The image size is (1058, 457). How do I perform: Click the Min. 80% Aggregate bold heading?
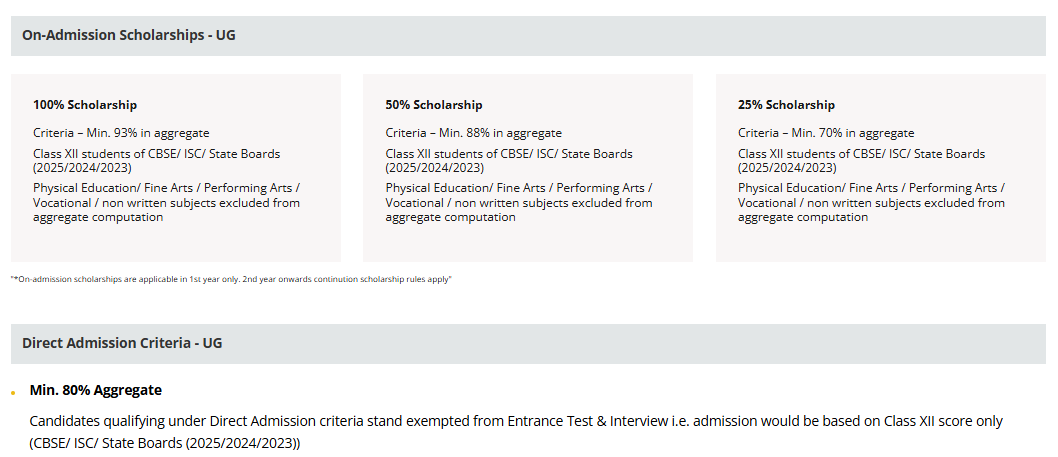(96, 390)
